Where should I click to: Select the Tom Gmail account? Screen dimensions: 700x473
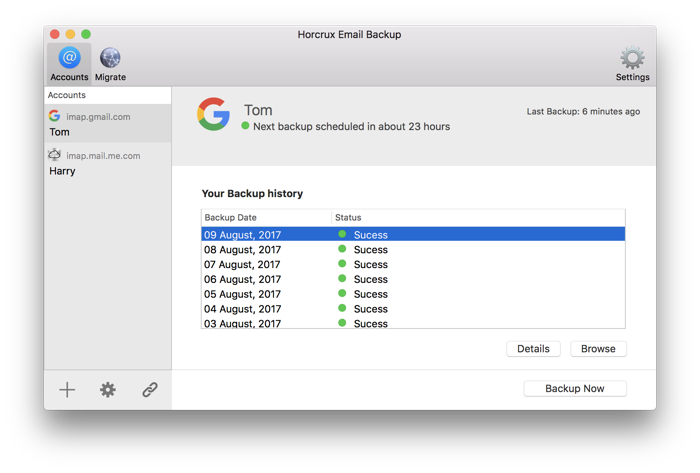point(108,124)
